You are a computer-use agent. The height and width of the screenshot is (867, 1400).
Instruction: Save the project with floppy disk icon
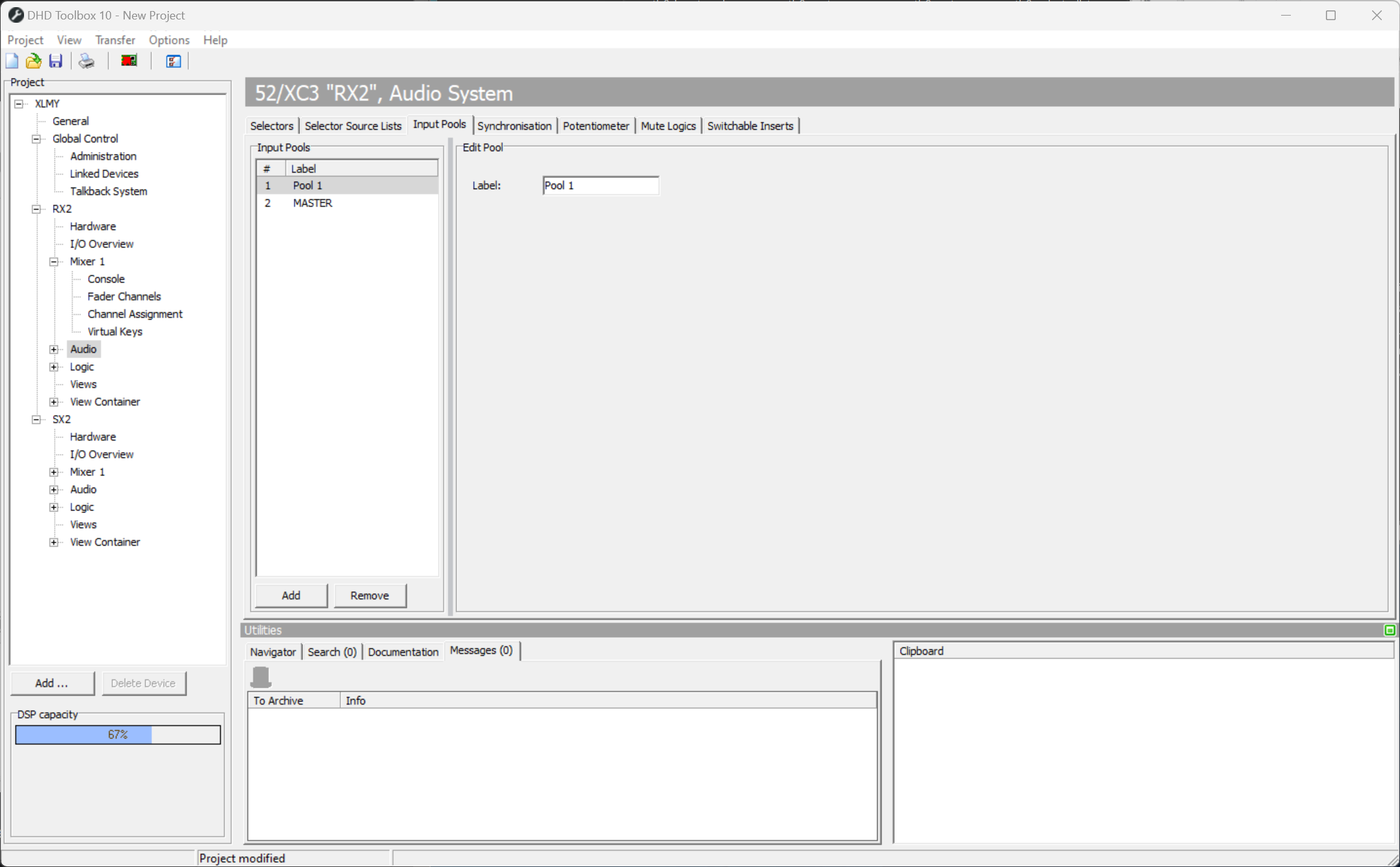click(55, 60)
